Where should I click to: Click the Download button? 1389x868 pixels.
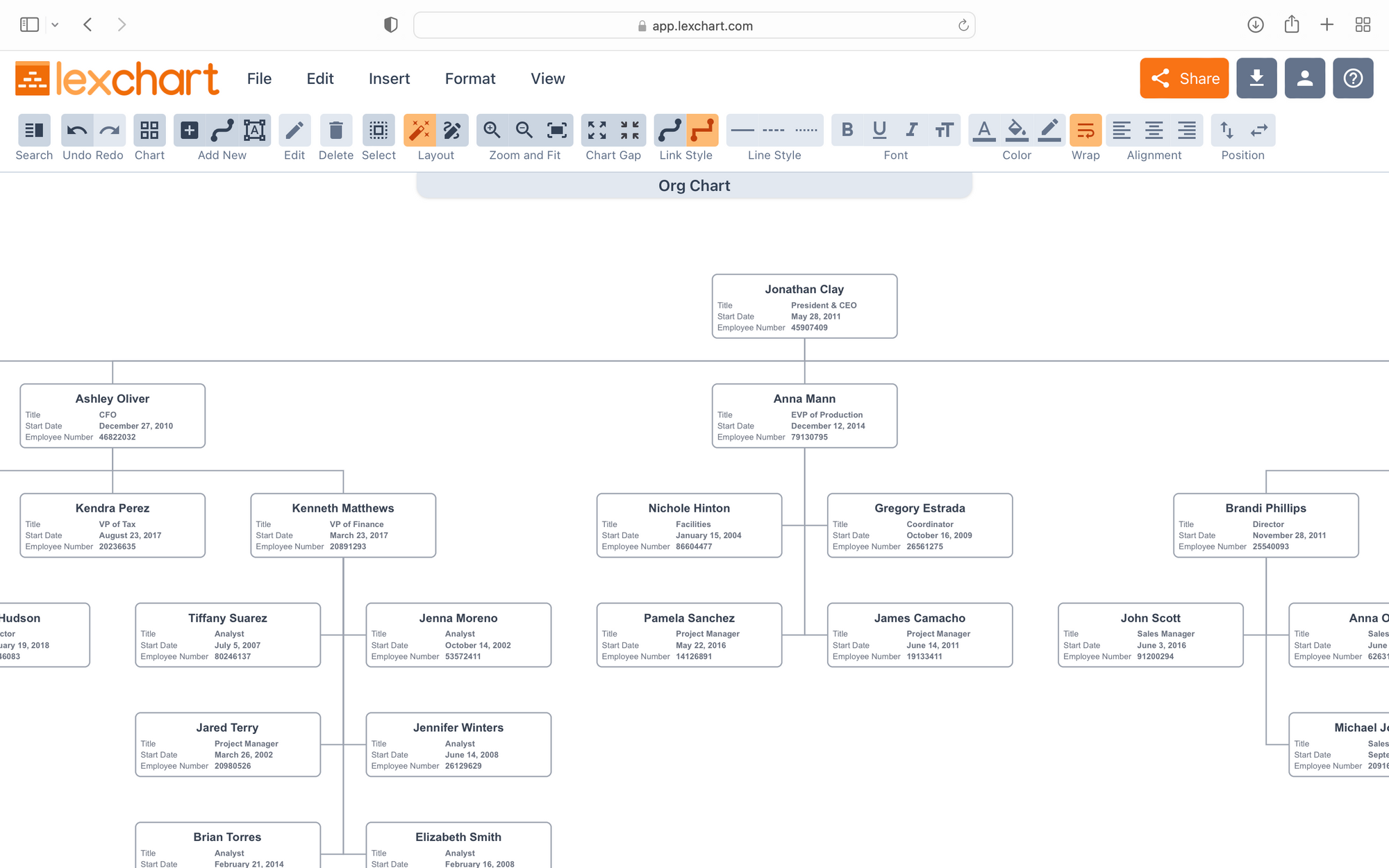(x=1256, y=78)
